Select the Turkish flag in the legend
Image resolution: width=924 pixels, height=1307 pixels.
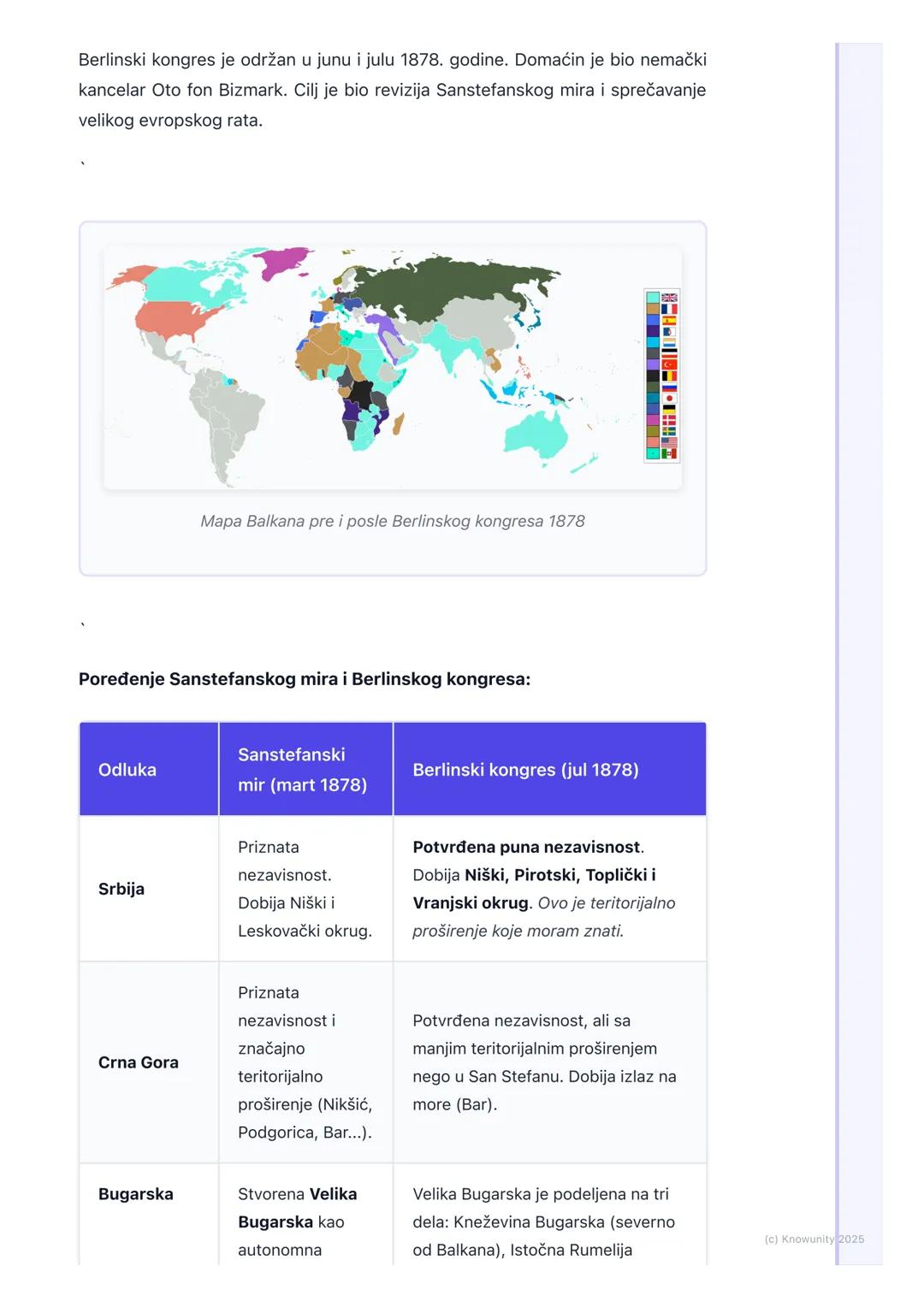(669, 364)
